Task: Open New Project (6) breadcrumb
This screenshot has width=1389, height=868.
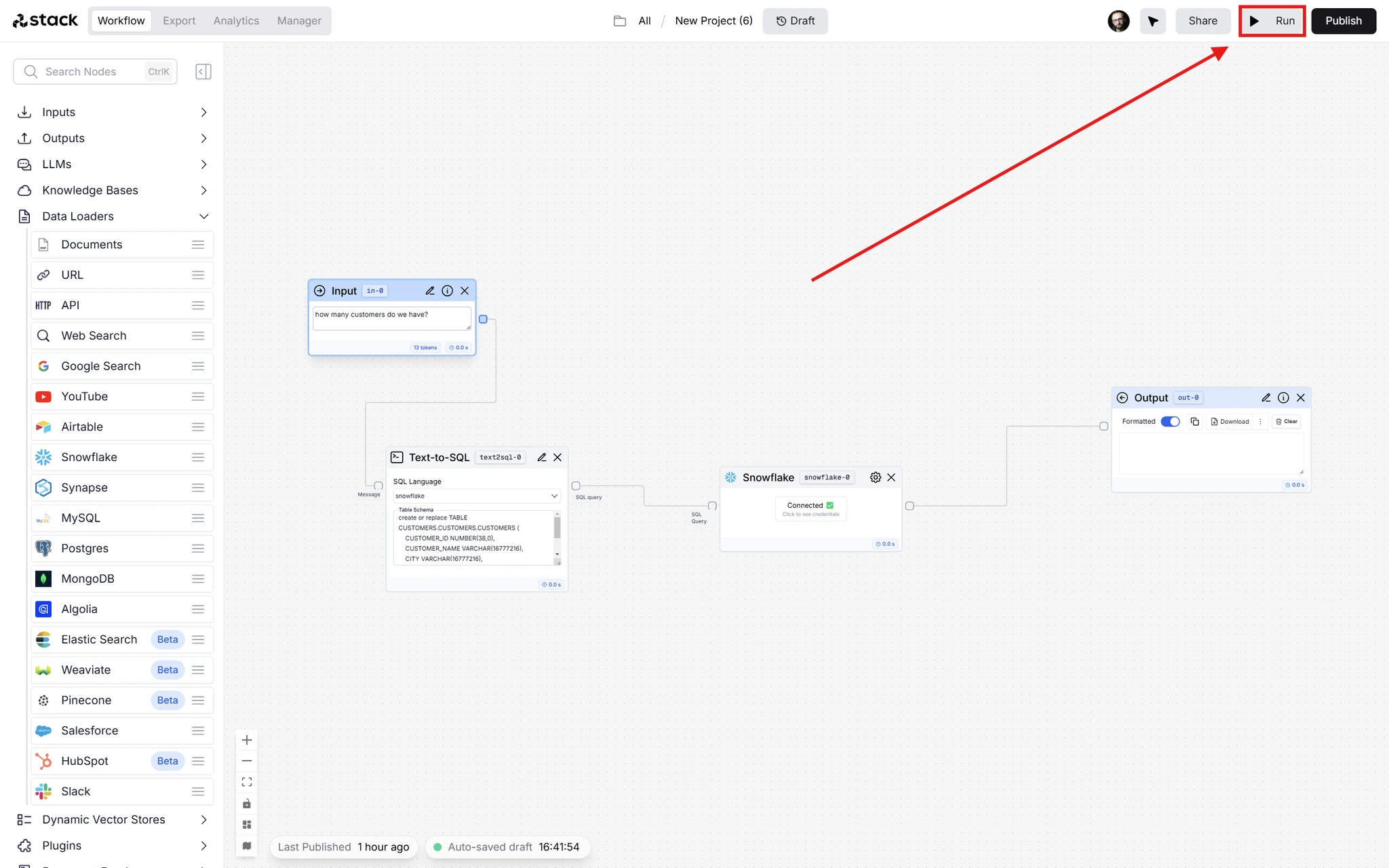Action: pyautogui.click(x=713, y=21)
